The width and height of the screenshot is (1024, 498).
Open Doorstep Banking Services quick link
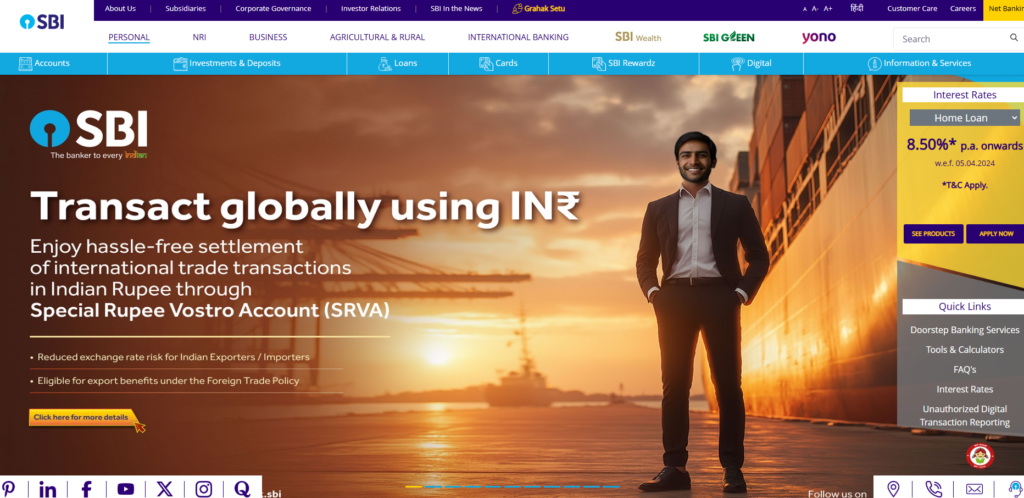pyautogui.click(x=965, y=330)
